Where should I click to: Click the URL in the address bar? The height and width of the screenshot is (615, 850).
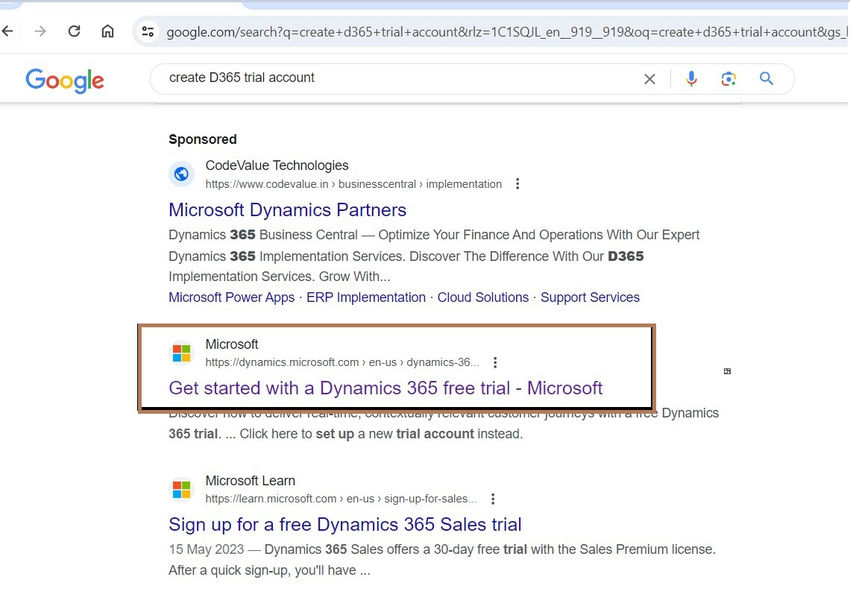pos(504,32)
